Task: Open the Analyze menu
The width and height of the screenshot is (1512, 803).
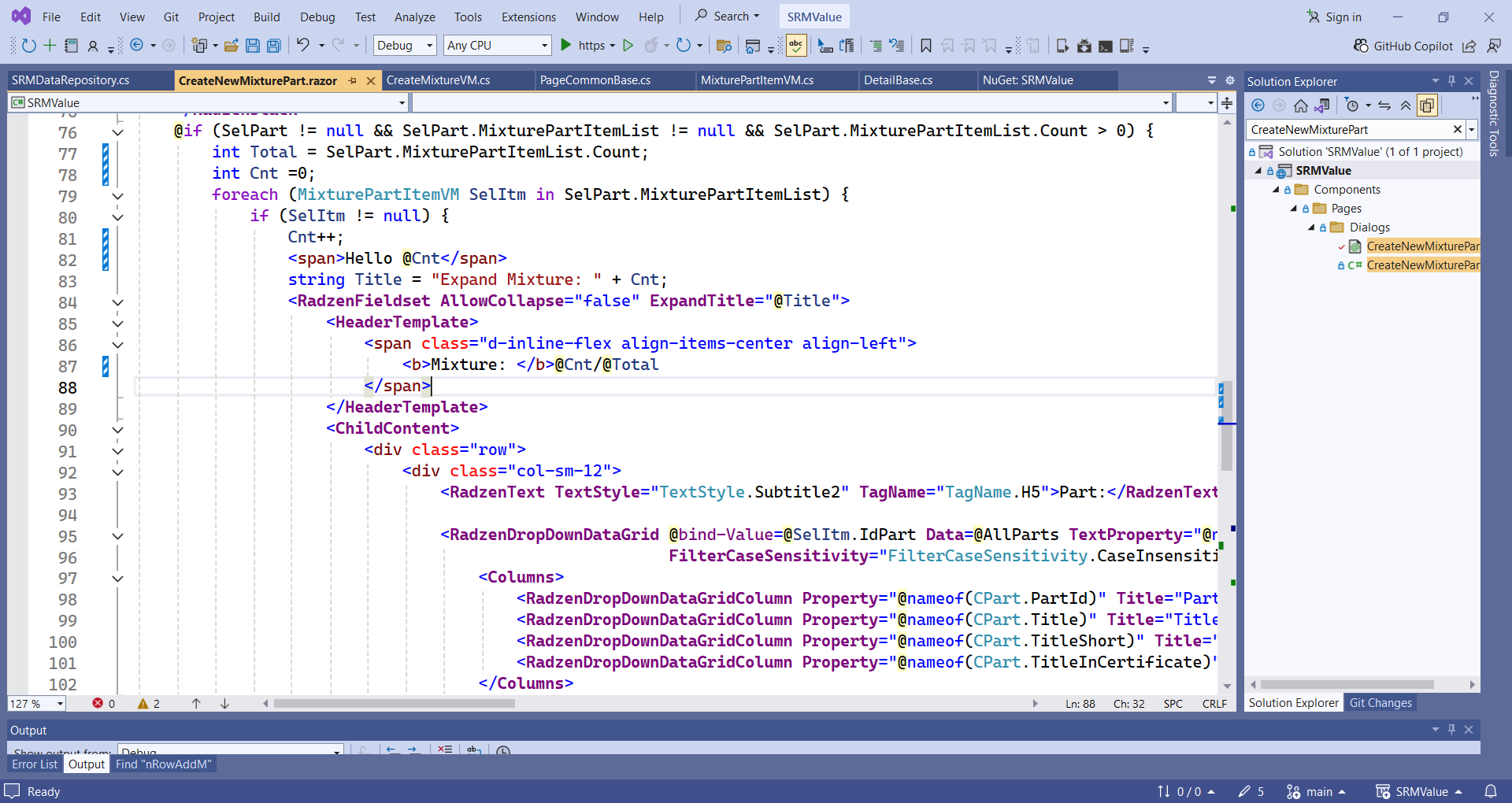Action: point(414,17)
